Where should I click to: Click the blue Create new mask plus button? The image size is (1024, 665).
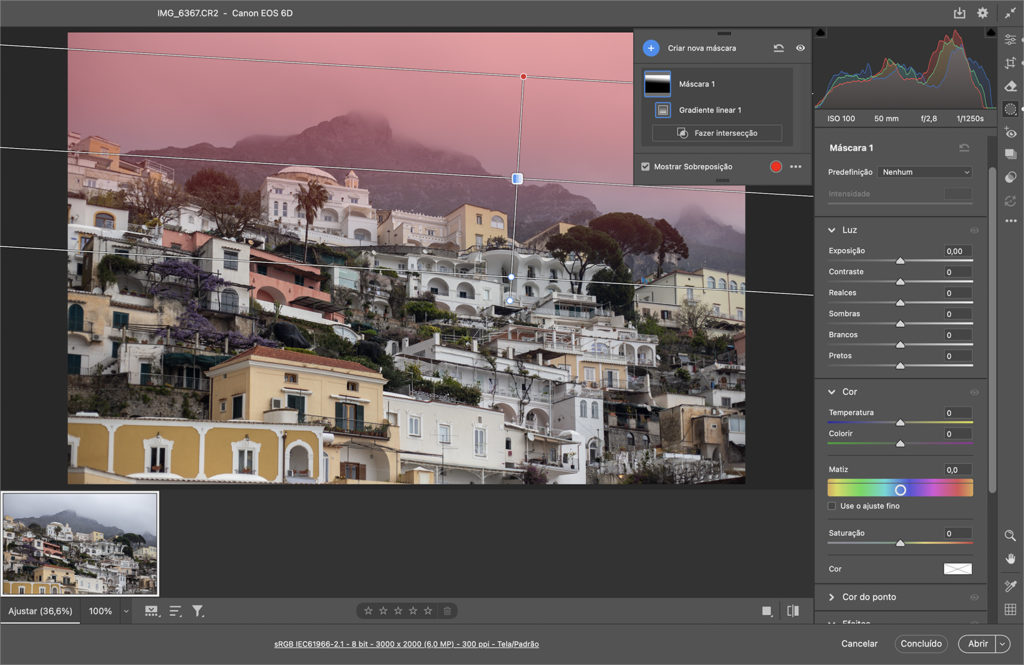click(651, 48)
